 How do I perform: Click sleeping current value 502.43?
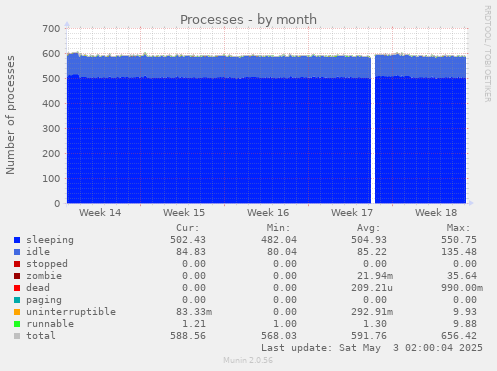coord(188,240)
